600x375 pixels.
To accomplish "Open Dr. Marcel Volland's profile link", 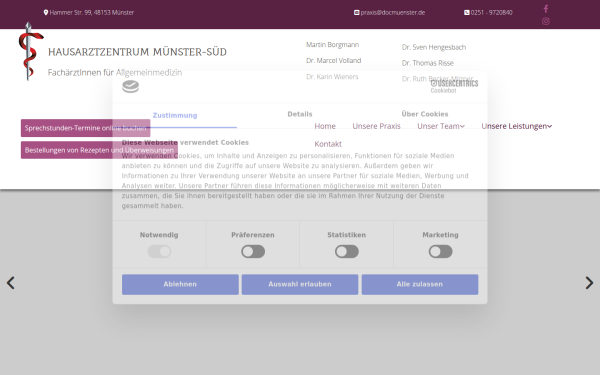I will pos(334,60).
